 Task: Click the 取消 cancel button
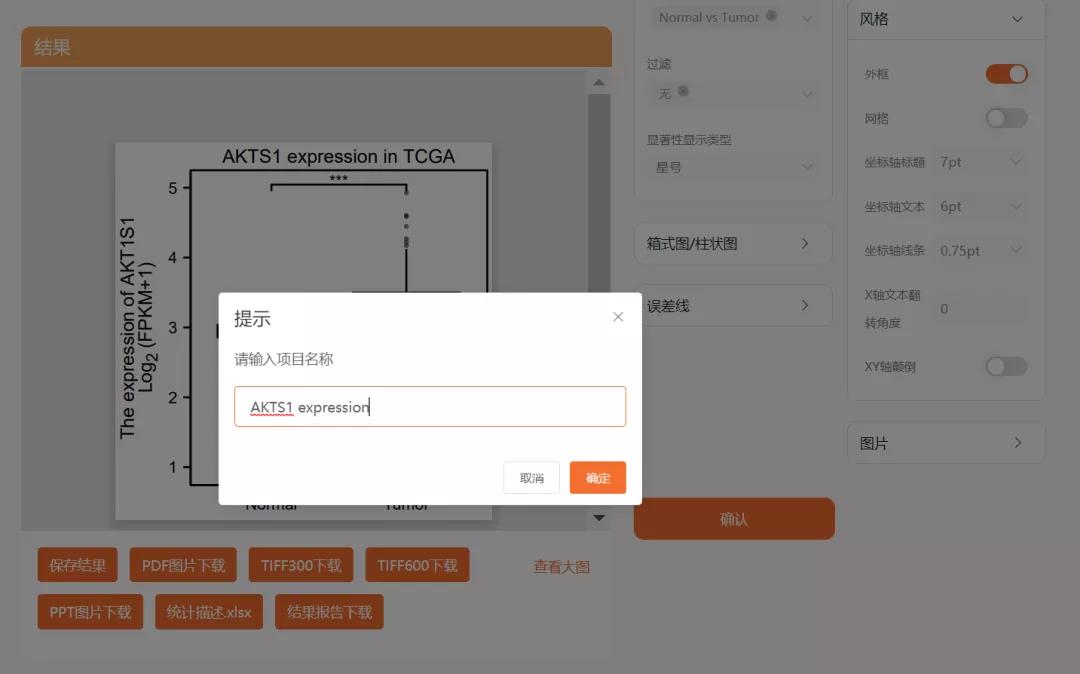click(531, 478)
